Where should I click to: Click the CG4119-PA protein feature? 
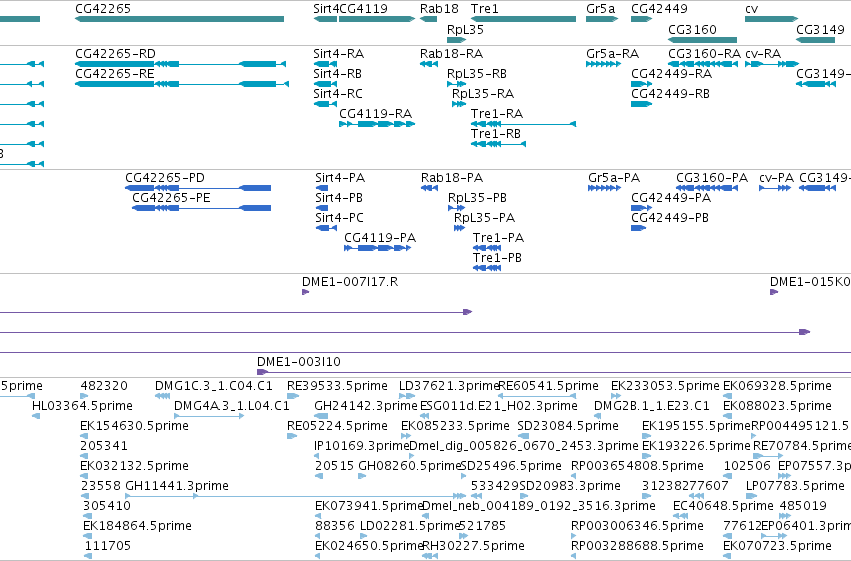click(378, 248)
